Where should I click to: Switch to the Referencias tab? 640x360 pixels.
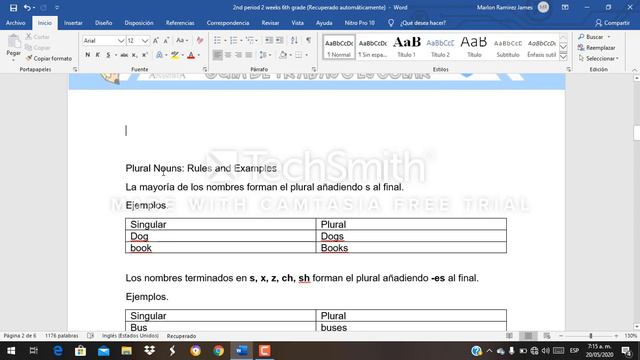[x=180, y=23]
